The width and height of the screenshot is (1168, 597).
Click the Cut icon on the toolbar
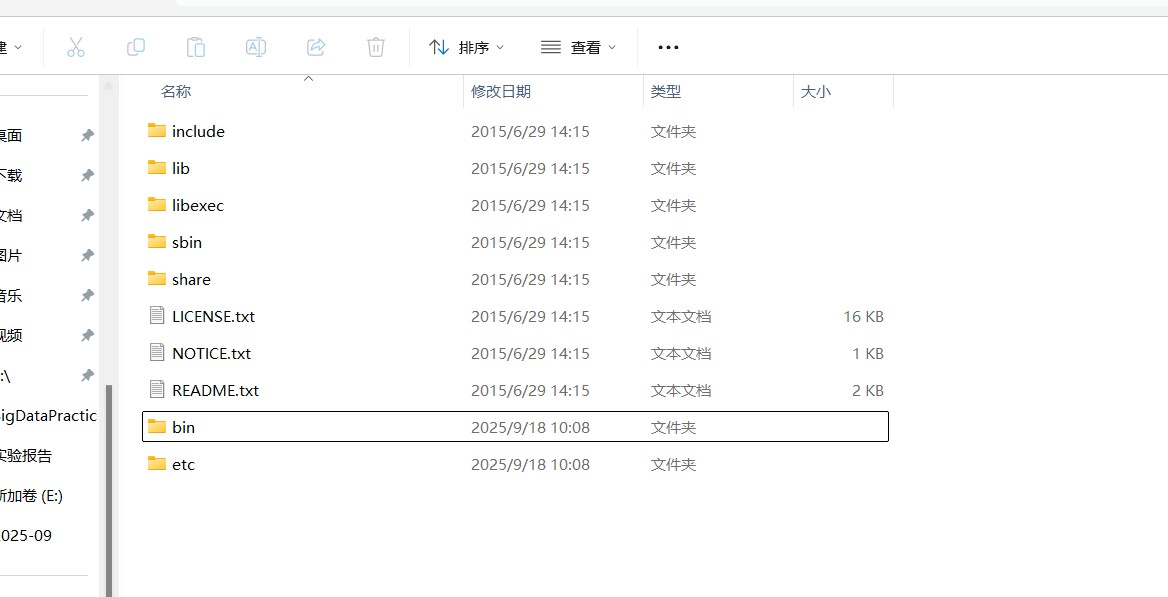(76, 46)
